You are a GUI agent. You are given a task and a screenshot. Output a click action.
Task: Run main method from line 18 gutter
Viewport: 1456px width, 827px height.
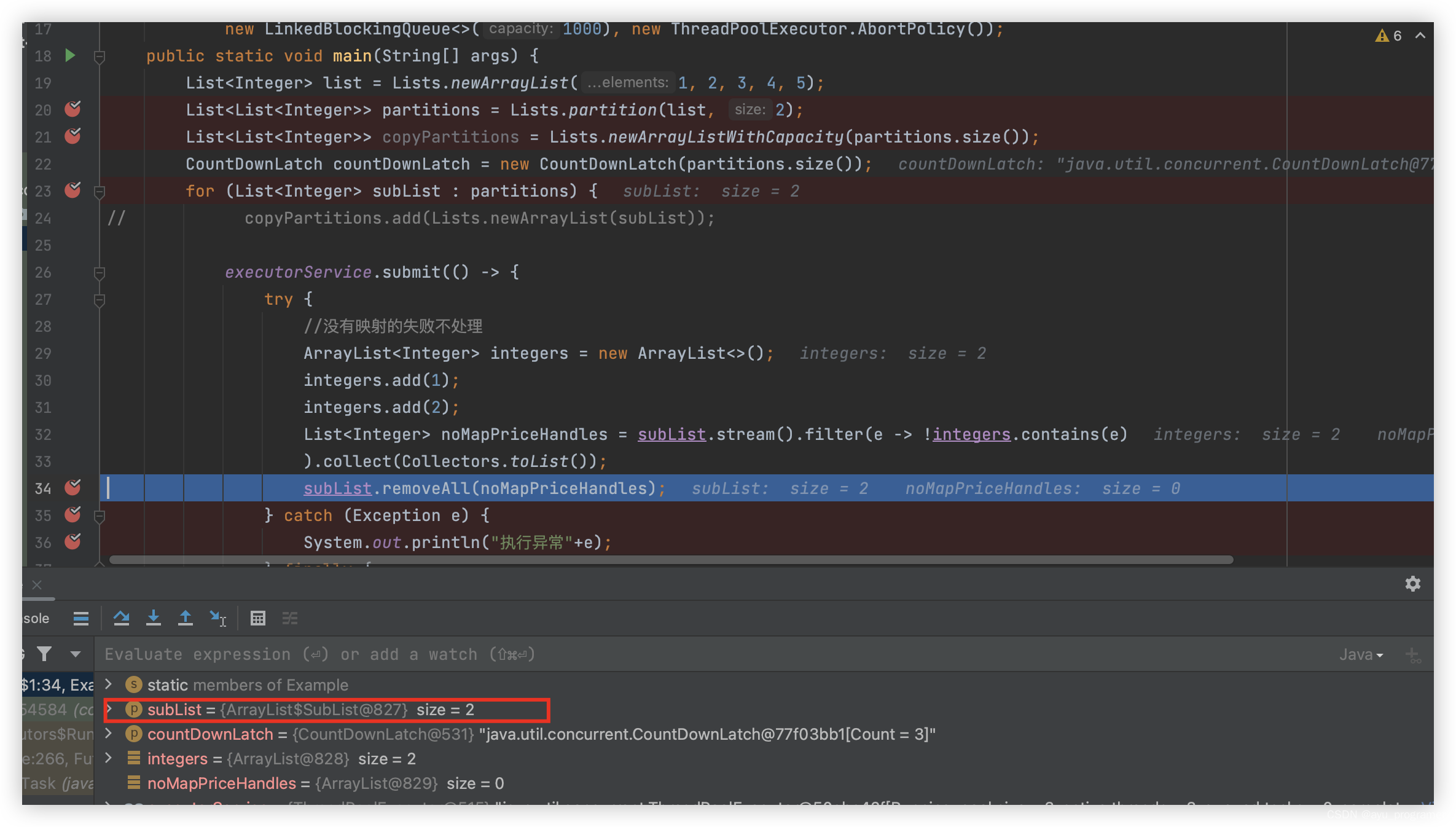tap(70, 56)
